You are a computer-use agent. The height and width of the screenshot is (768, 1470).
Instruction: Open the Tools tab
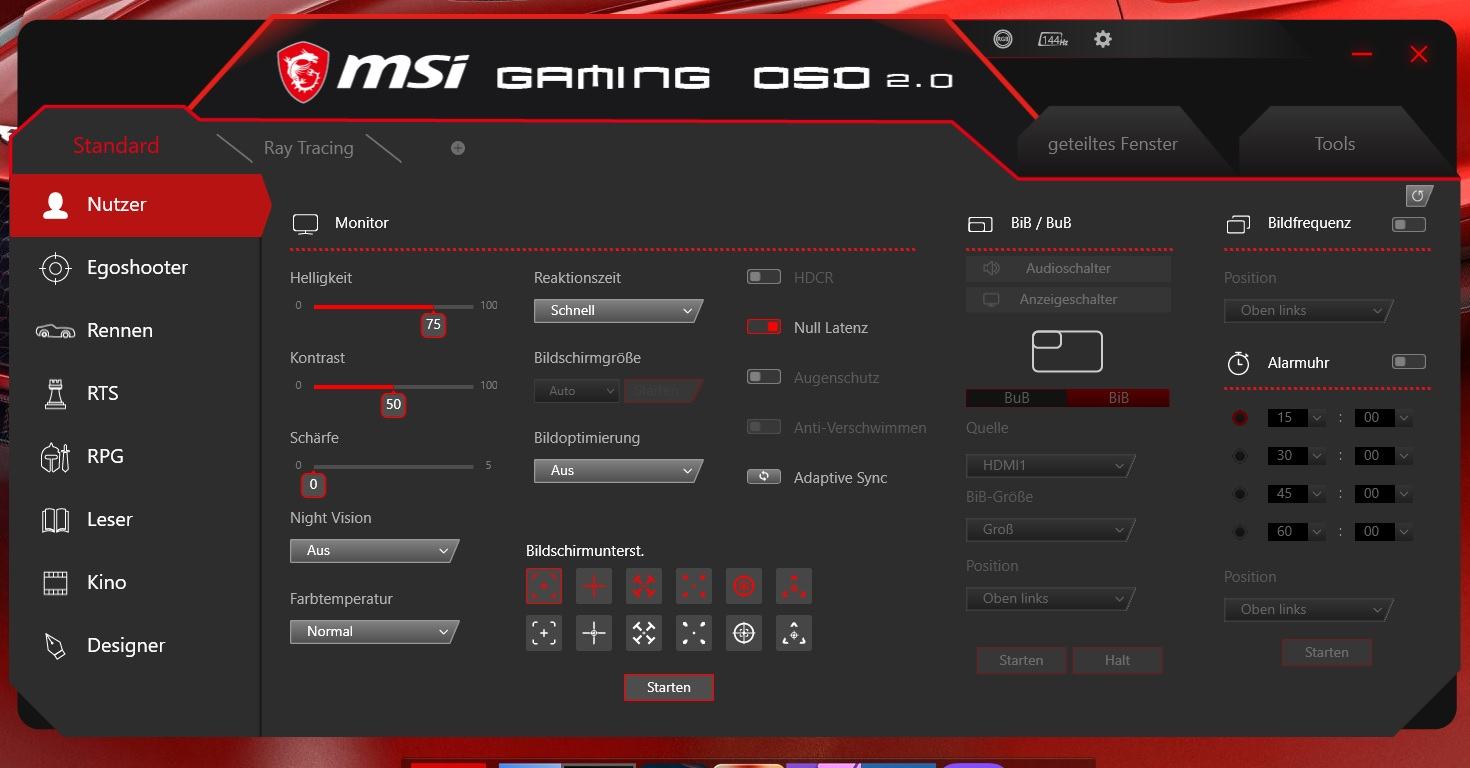[1335, 144]
